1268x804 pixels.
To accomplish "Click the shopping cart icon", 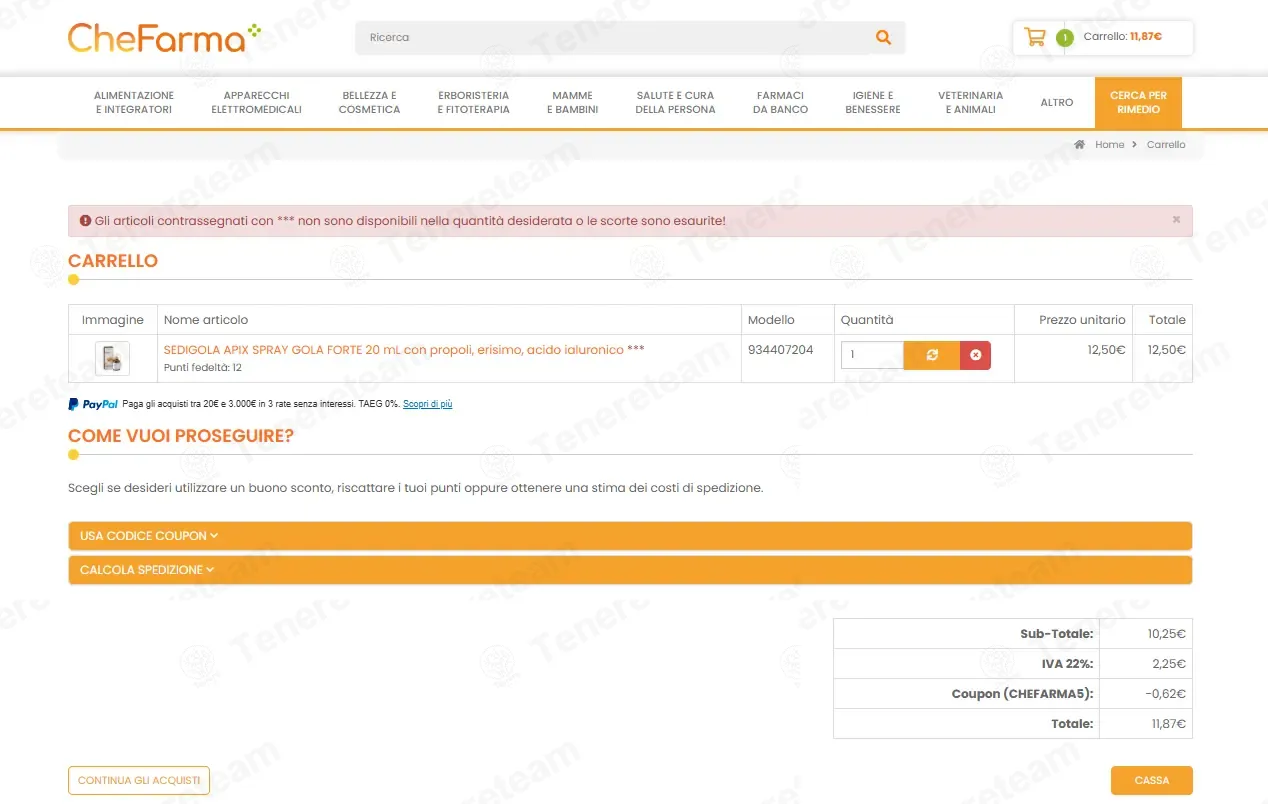I will tap(1035, 38).
